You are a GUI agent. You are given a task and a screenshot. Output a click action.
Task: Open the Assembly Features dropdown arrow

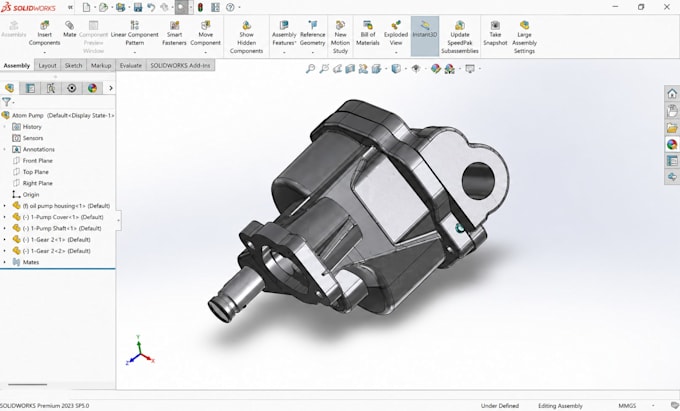[x=284, y=52]
